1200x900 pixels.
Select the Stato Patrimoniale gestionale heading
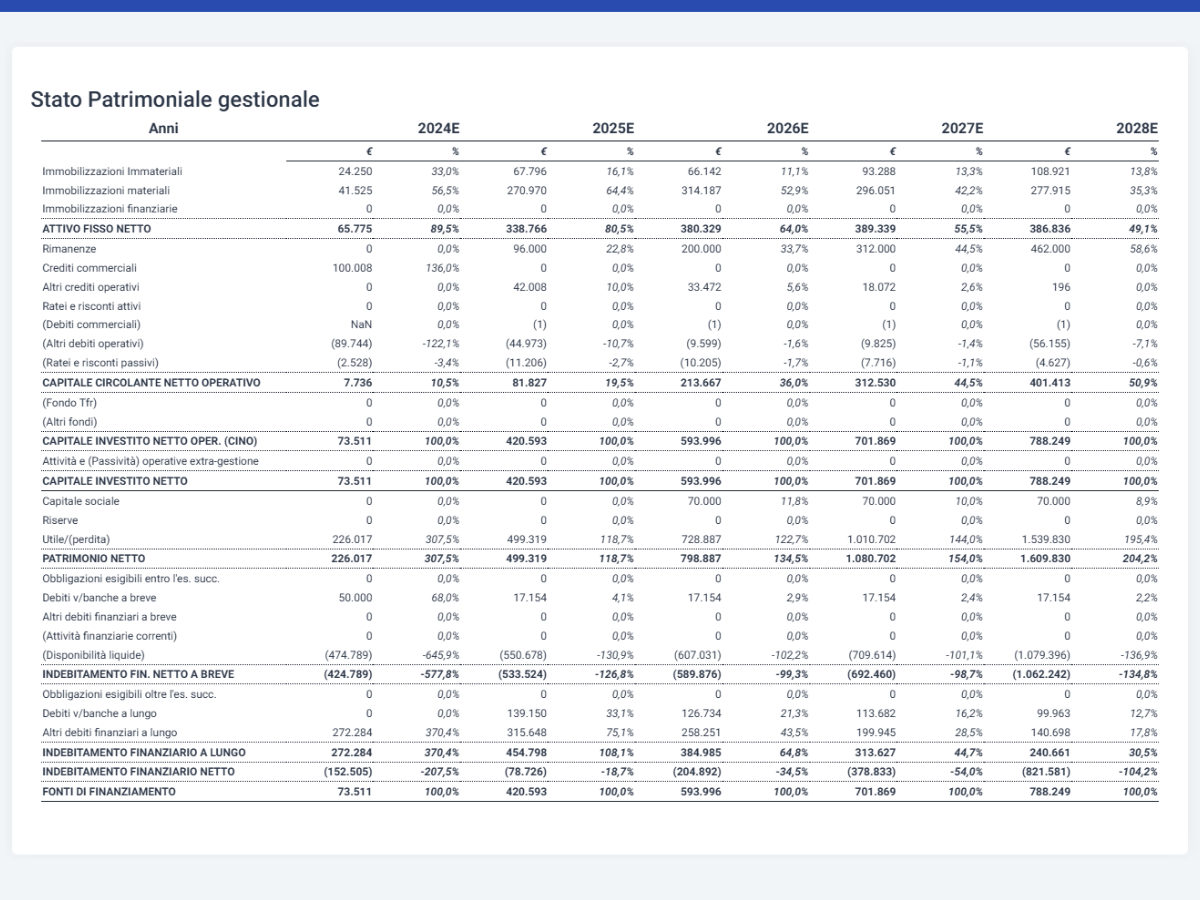click(x=175, y=100)
